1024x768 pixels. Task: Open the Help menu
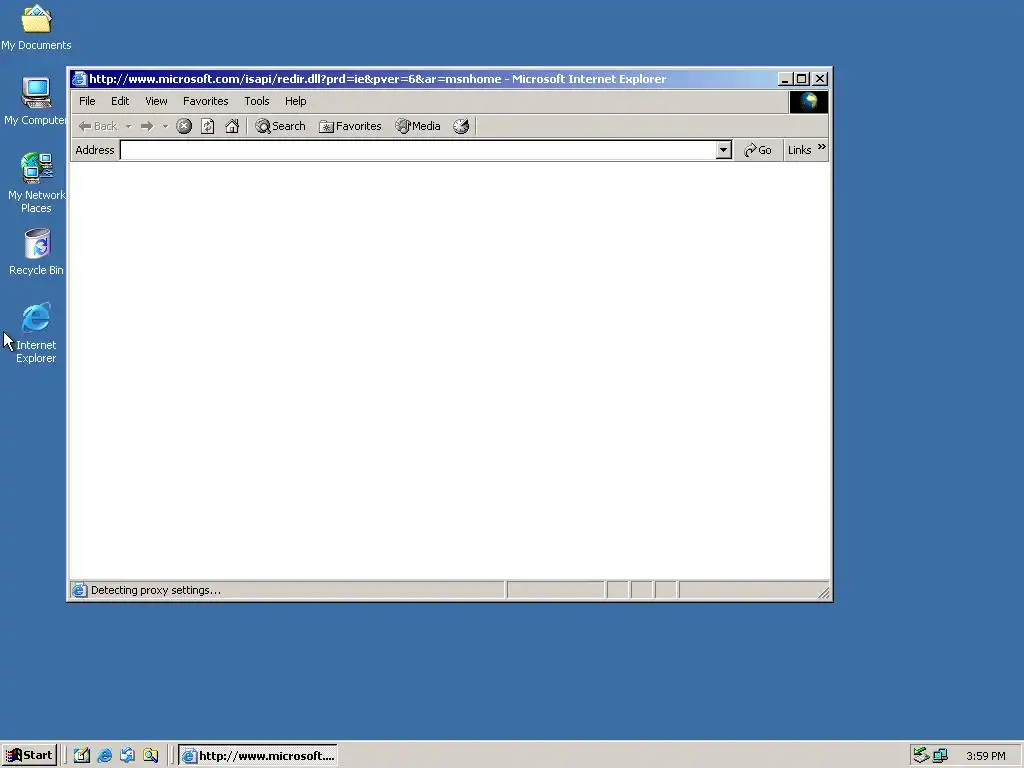coord(295,101)
